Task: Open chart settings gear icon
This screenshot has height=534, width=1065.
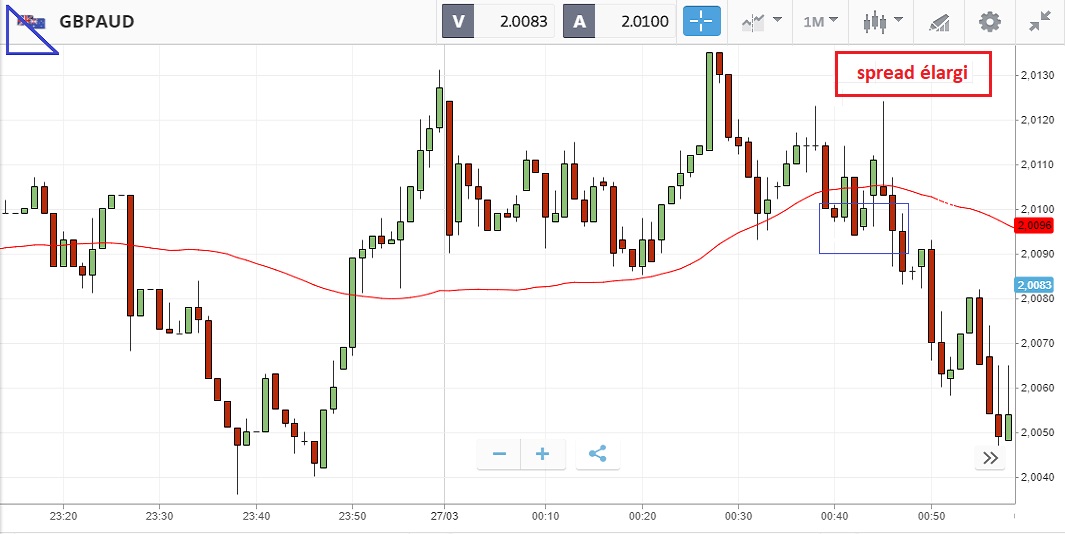Action: click(989, 21)
